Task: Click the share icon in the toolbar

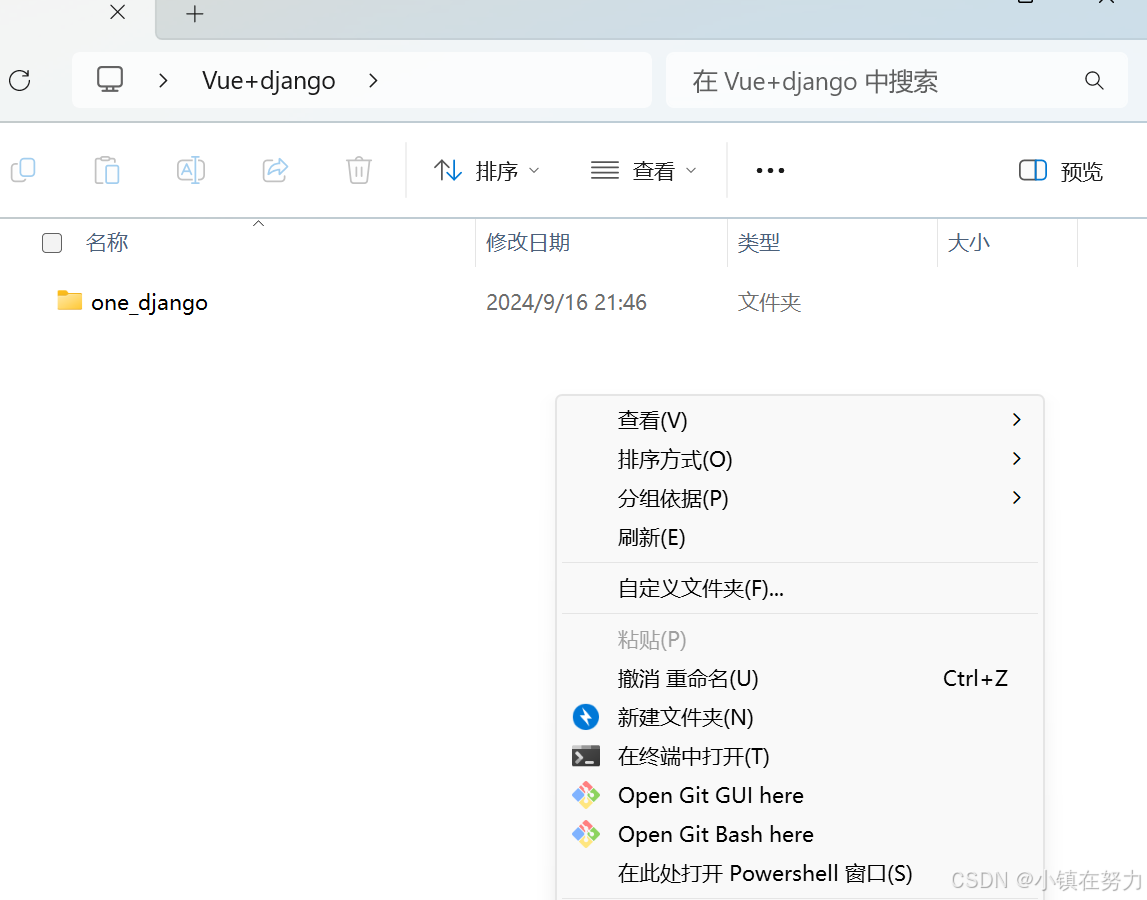Action: pyautogui.click(x=275, y=170)
